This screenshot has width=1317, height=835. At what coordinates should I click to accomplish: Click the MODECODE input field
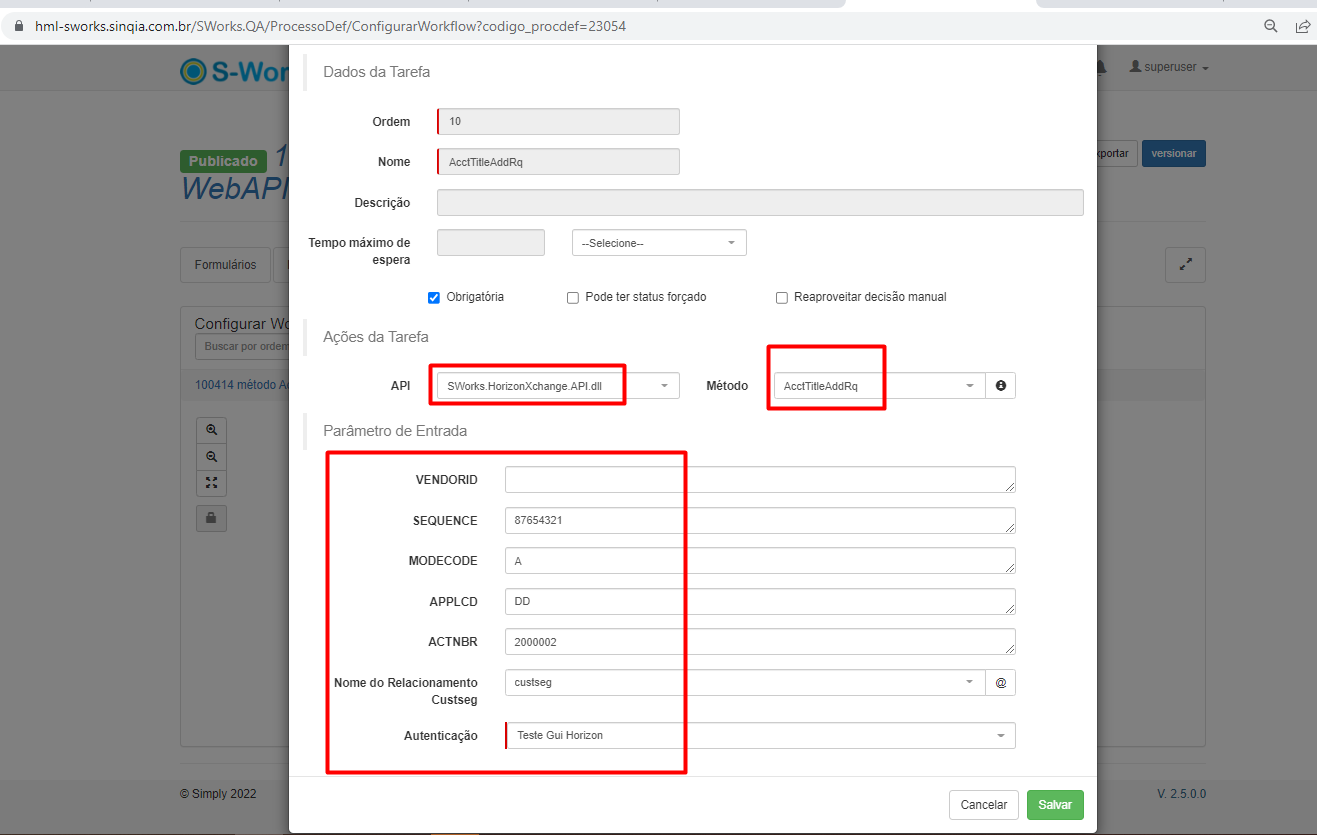(x=760, y=561)
